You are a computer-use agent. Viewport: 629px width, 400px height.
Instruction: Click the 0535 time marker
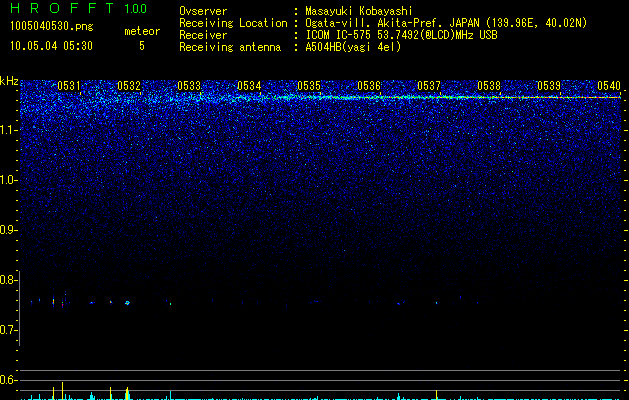tap(309, 85)
